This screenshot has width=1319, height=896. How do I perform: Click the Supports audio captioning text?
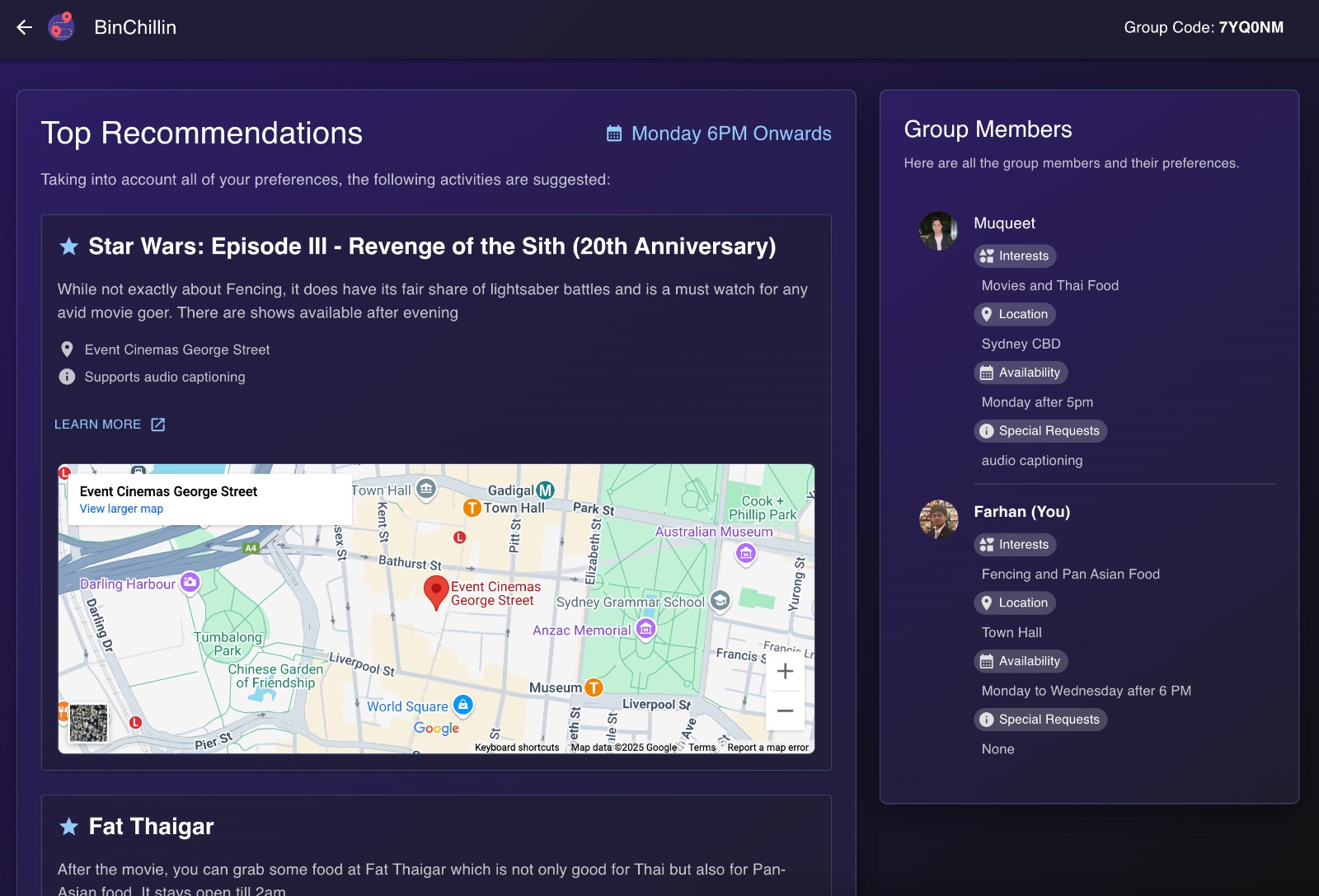coord(165,377)
